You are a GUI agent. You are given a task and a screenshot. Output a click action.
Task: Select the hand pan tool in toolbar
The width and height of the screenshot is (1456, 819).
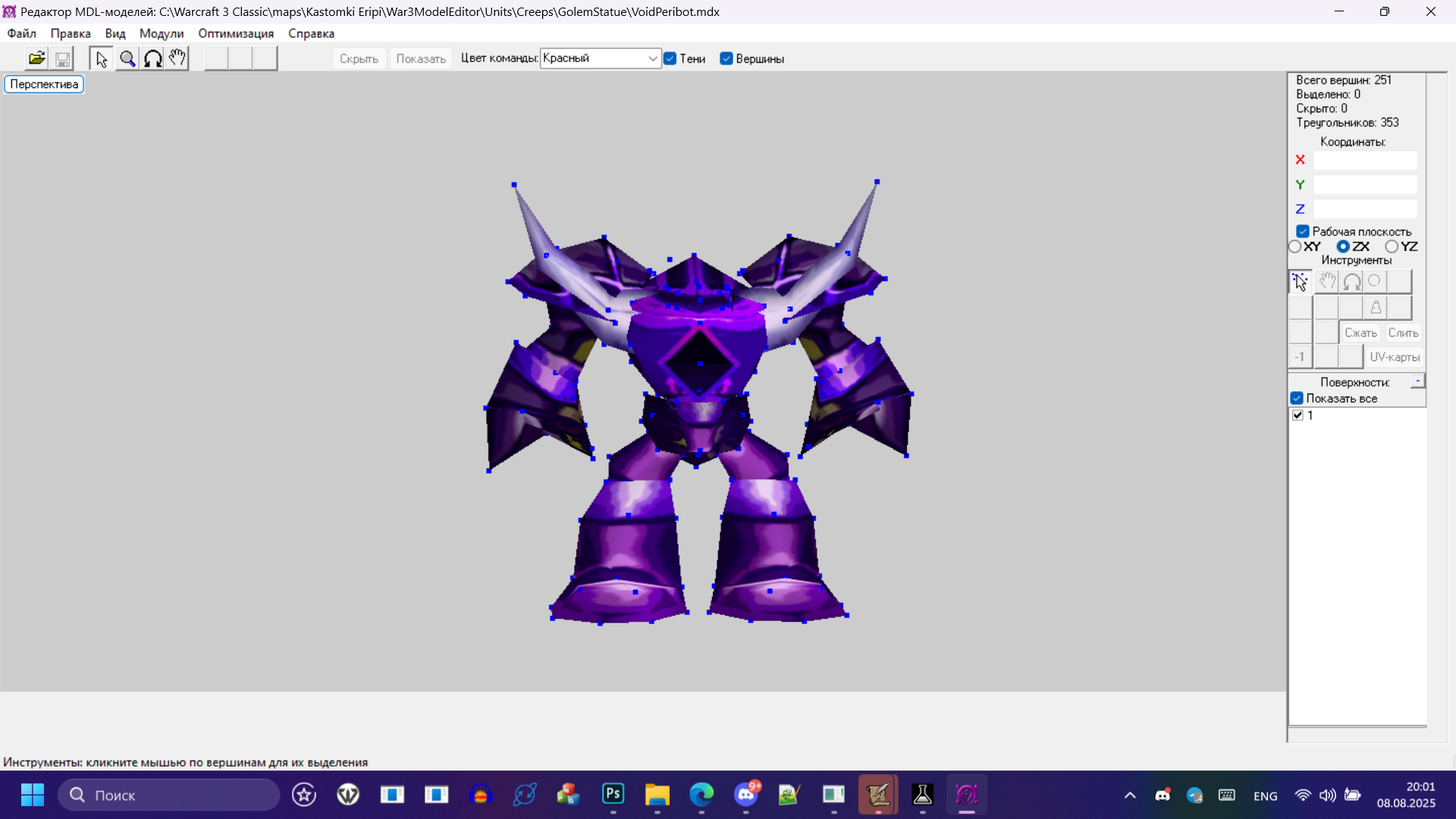(x=177, y=58)
